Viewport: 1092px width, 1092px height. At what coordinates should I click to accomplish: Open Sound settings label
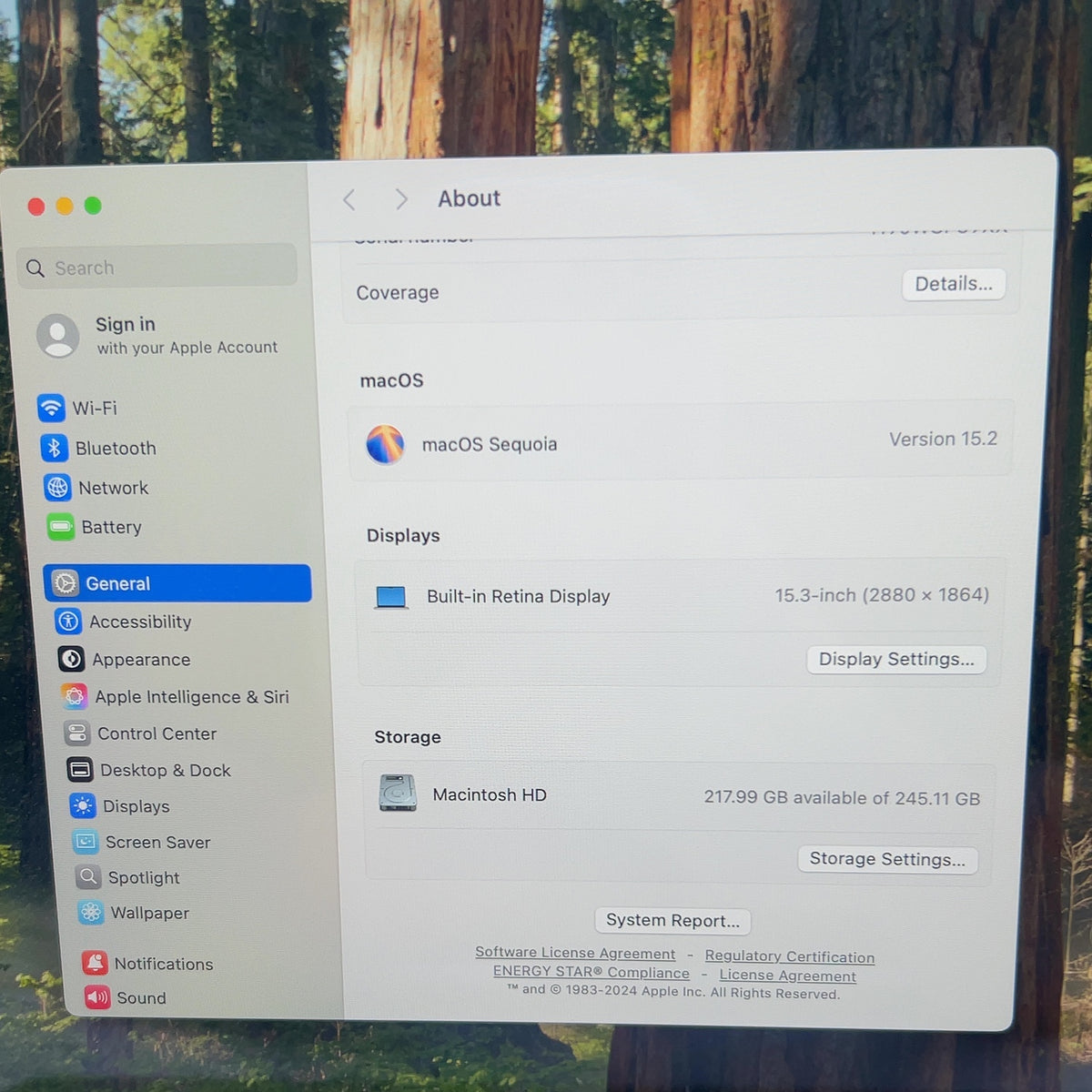(x=142, y=998)
